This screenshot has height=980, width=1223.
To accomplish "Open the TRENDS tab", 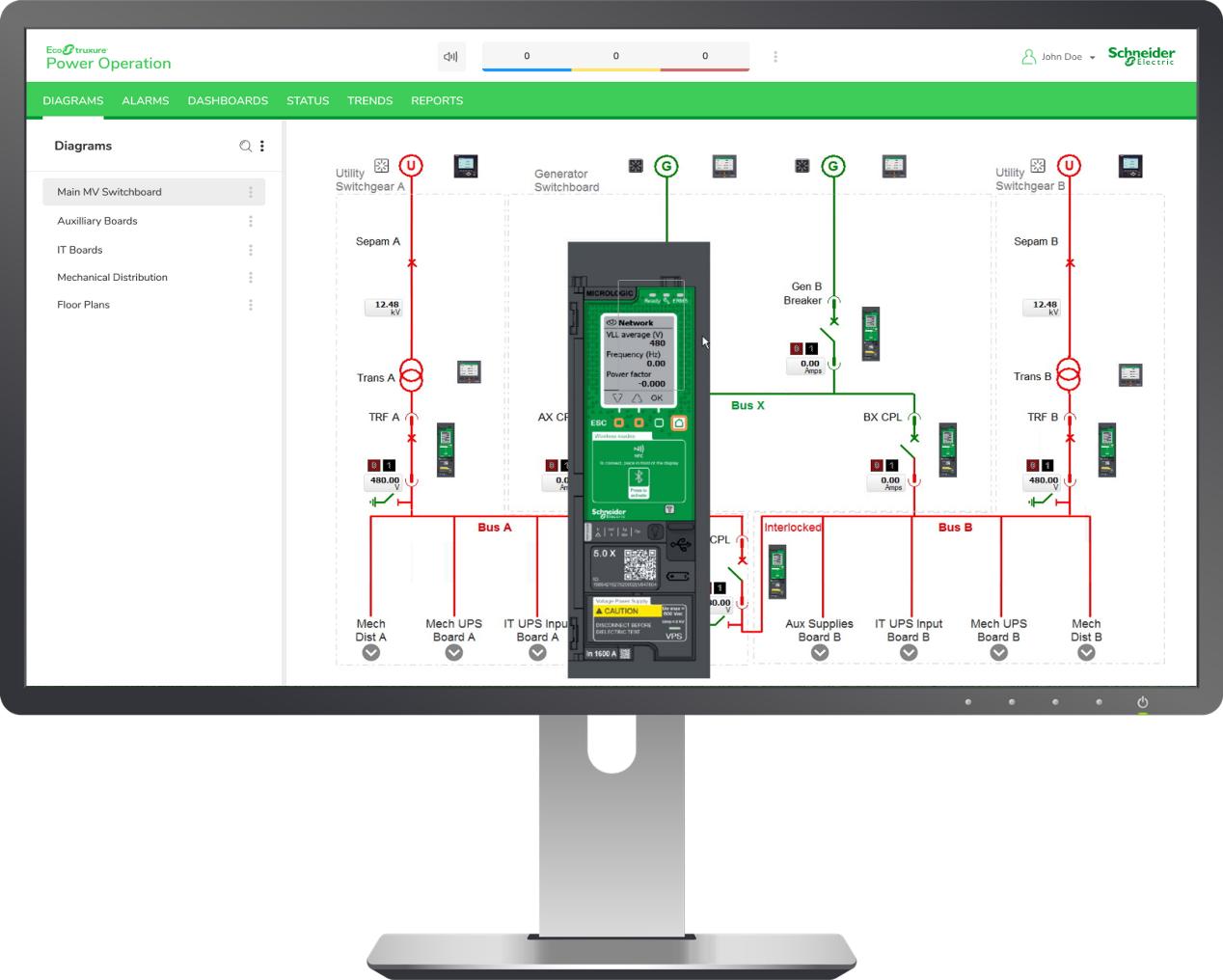I will 369,100.
